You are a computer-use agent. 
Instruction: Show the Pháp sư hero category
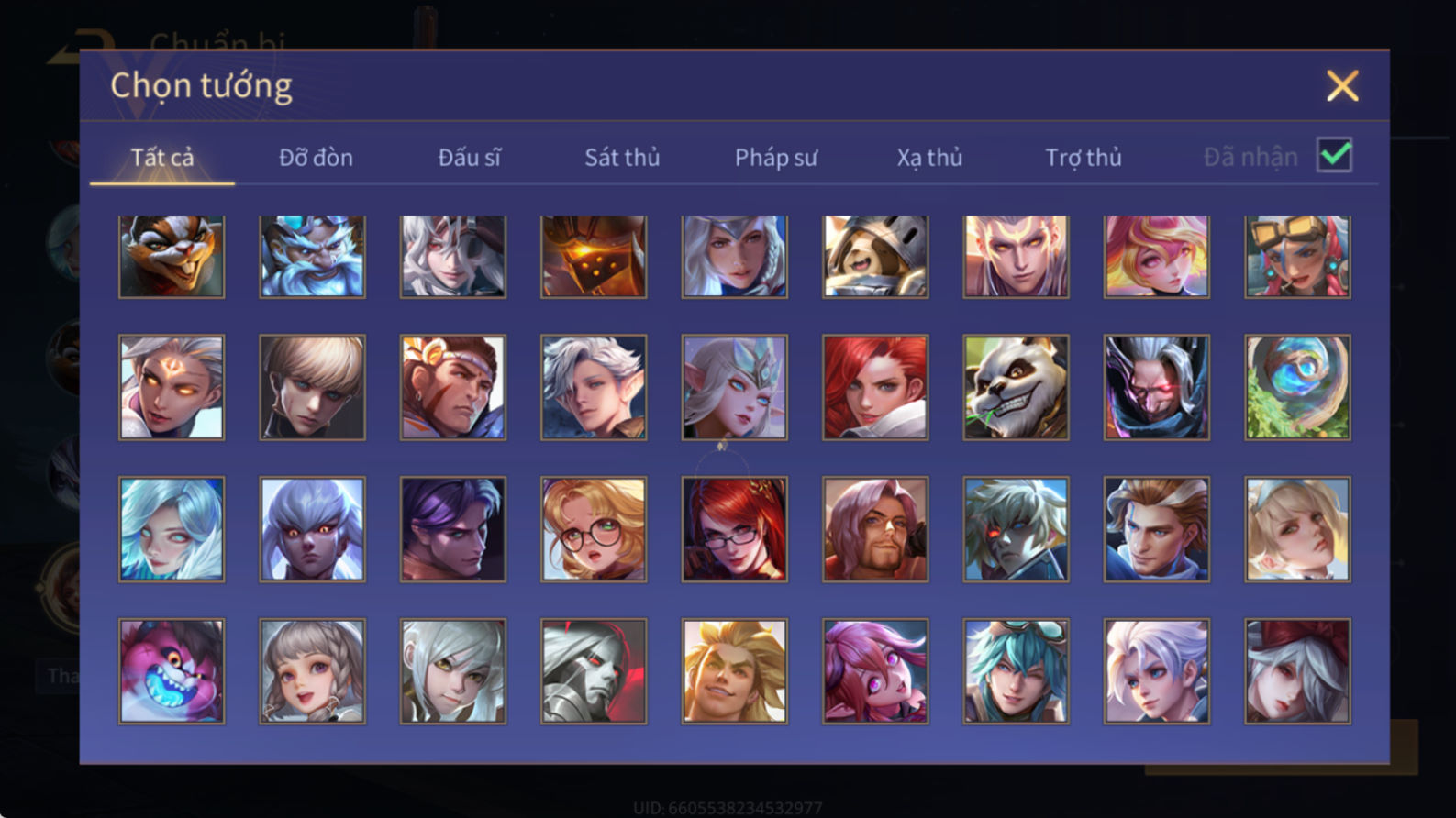(775, 158)
